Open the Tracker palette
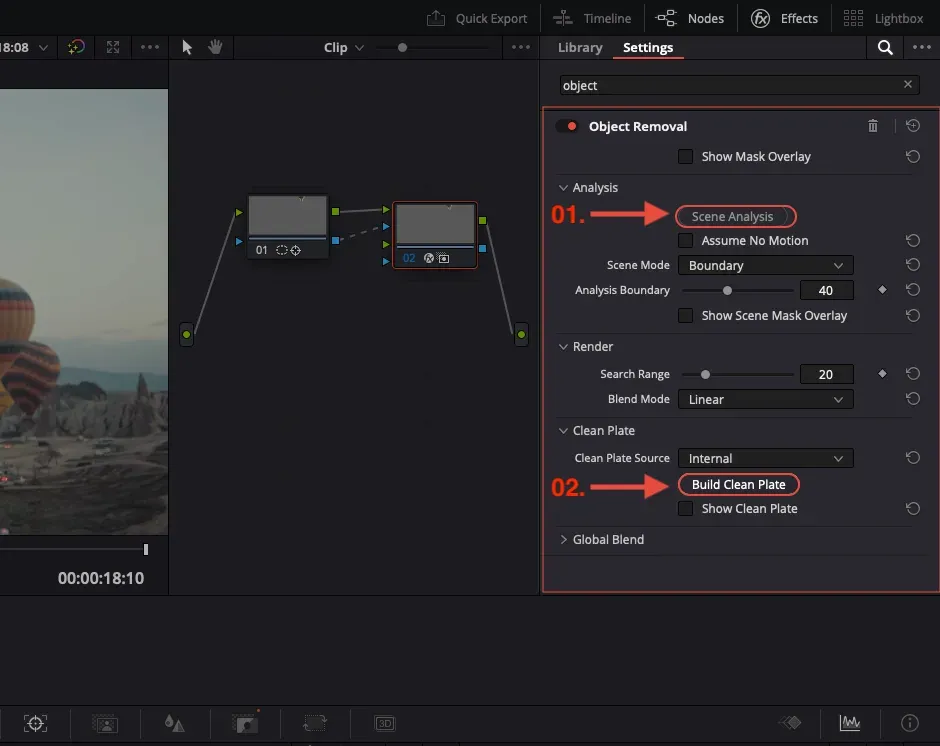The image size is (940, 746). coord(35,723)
